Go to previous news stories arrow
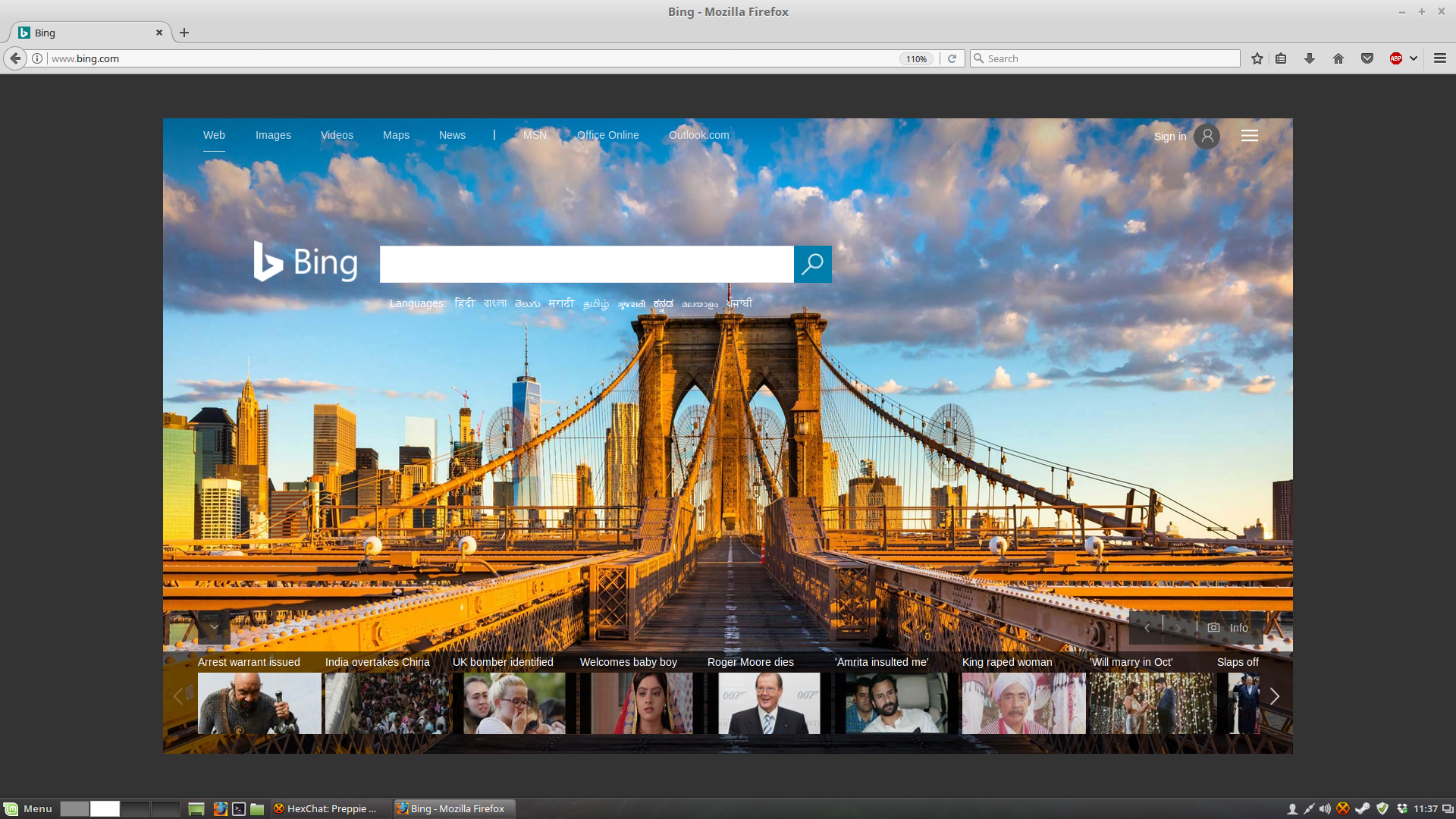1456x819 pixels. click(x=178, y=696)
